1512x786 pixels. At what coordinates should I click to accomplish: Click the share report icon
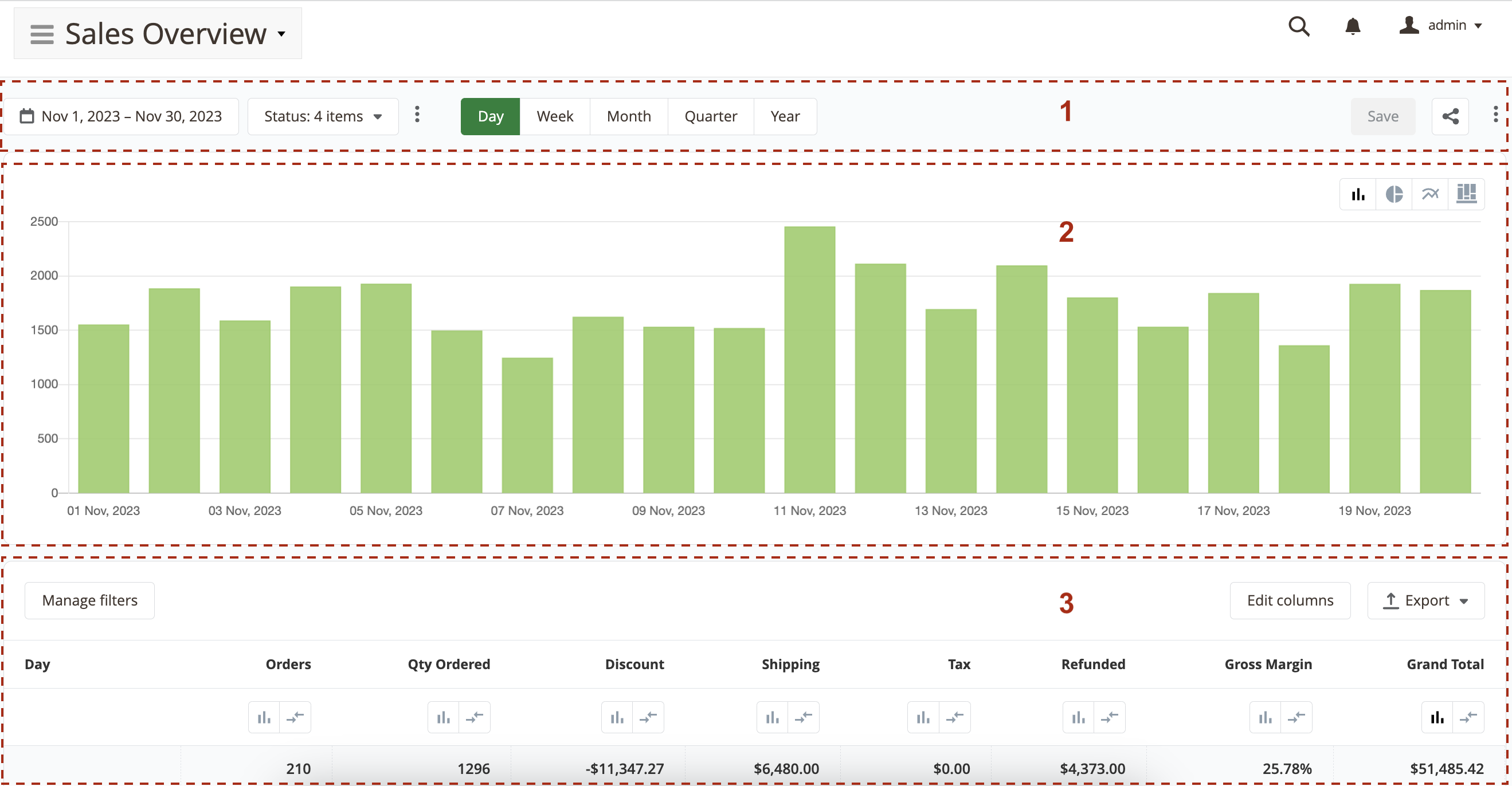pyautogui.click(x=1450, y=116)
